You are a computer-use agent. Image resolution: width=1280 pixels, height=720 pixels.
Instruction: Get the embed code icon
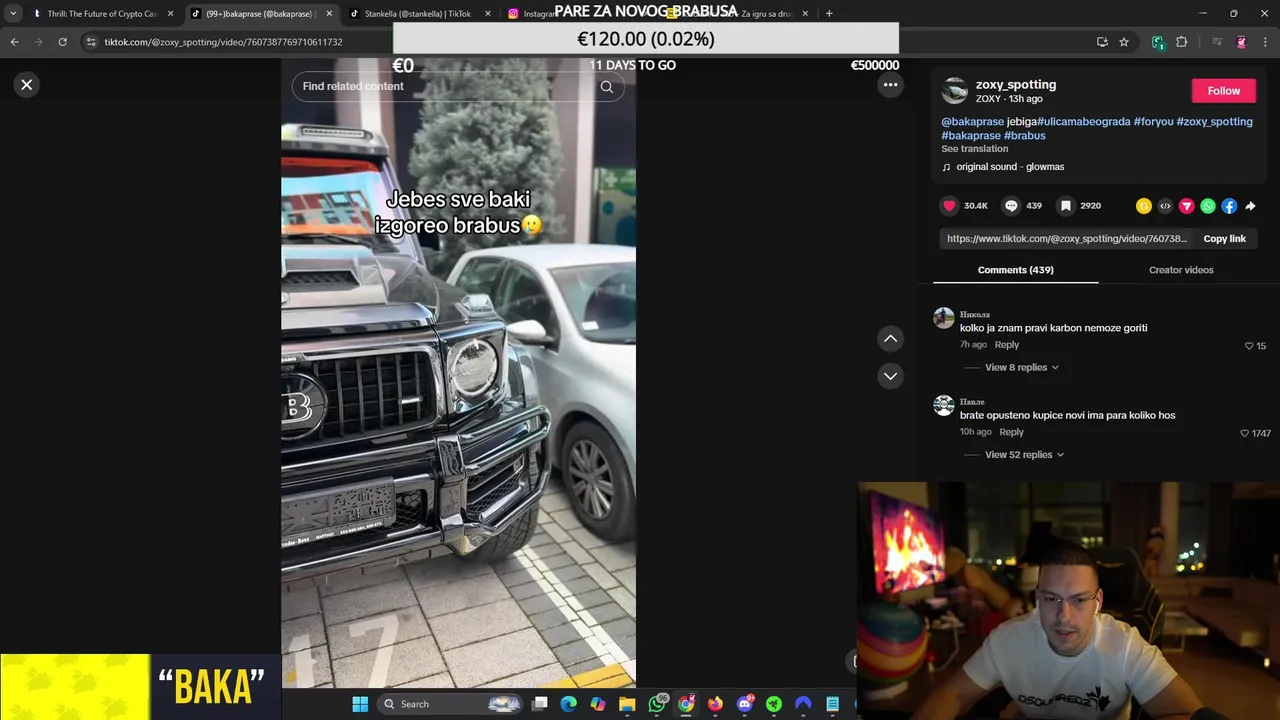(1165, 206)
